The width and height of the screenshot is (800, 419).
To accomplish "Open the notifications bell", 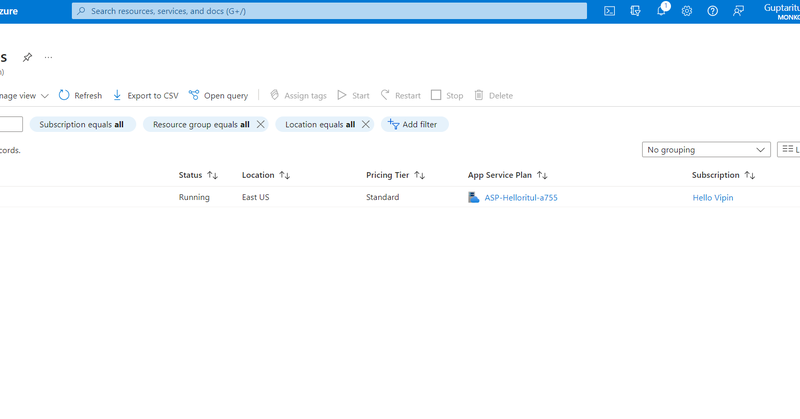I will (x=662, y=10).
